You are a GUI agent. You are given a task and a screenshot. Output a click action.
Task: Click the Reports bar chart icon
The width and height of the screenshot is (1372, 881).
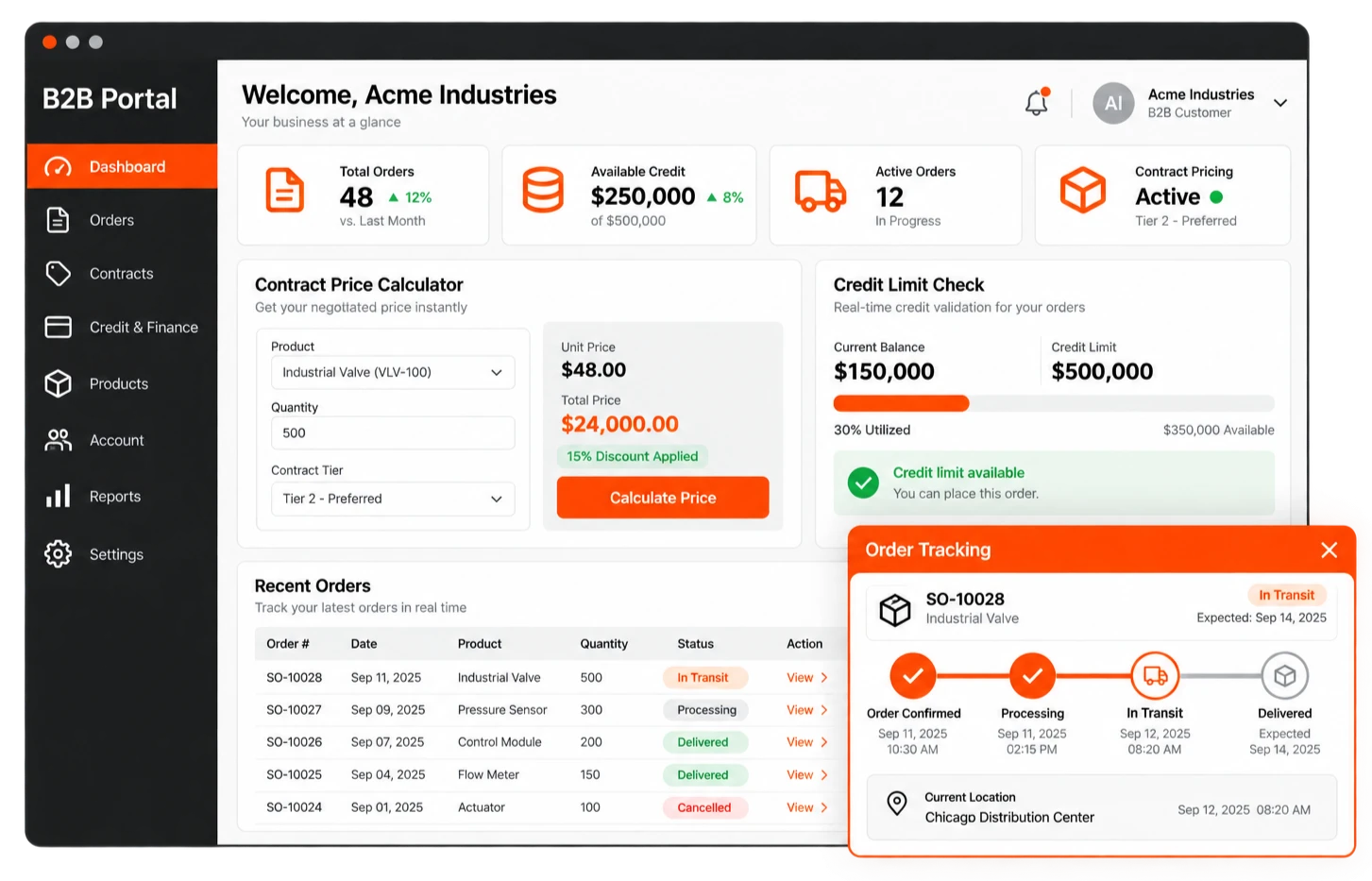tap(58, 496)
